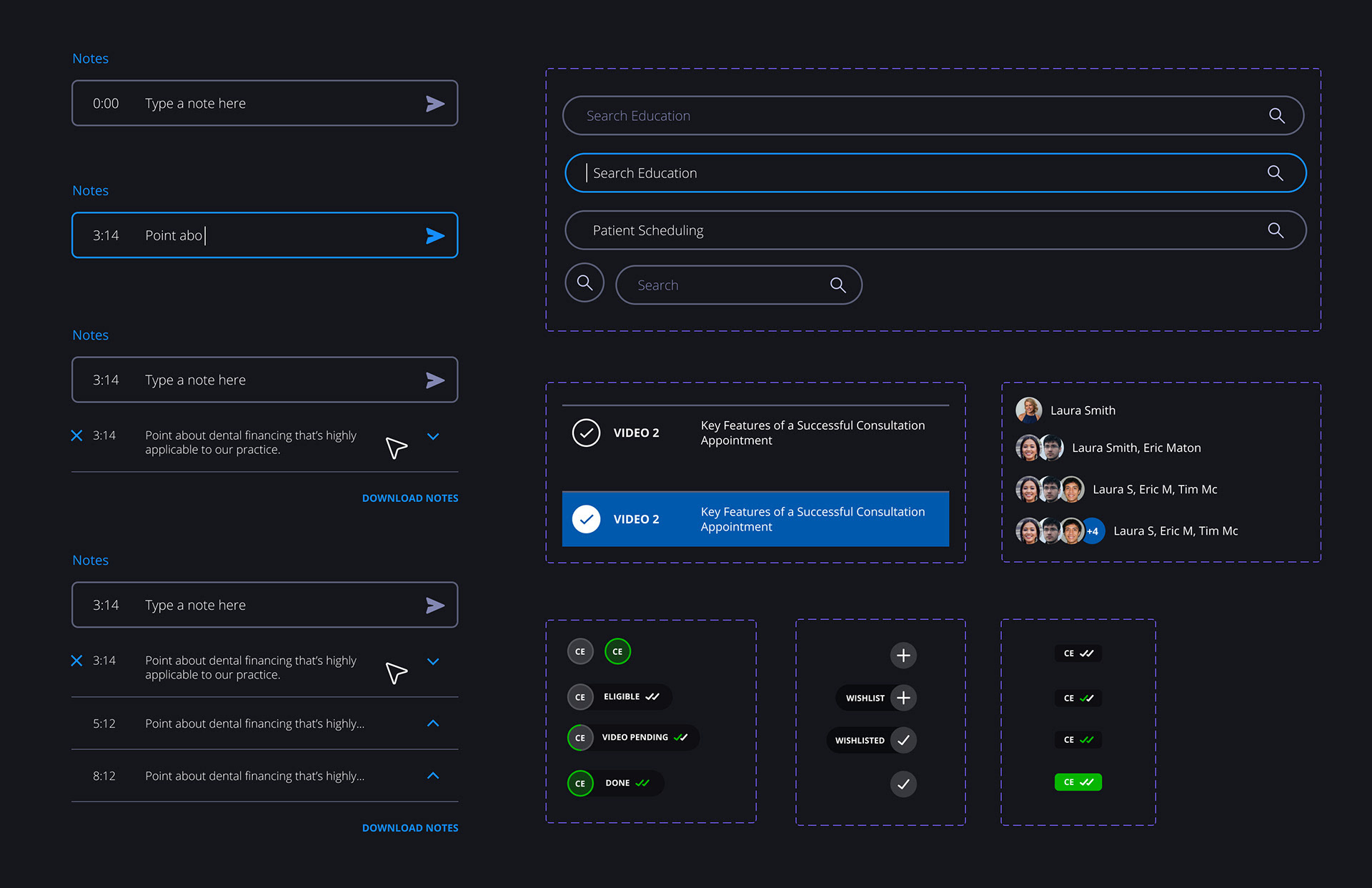Click the bottom DOWNLOAD NOTES link
Image resolution: width=1372 pixels, height=888 pixels.
pos(410,828)
